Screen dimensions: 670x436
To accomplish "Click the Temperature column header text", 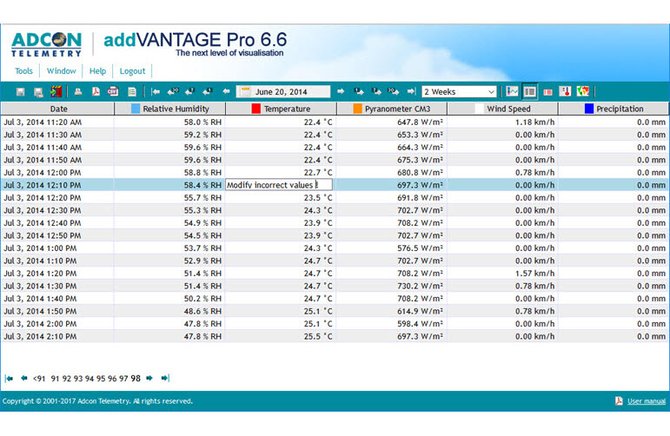I will click(287, 109).
